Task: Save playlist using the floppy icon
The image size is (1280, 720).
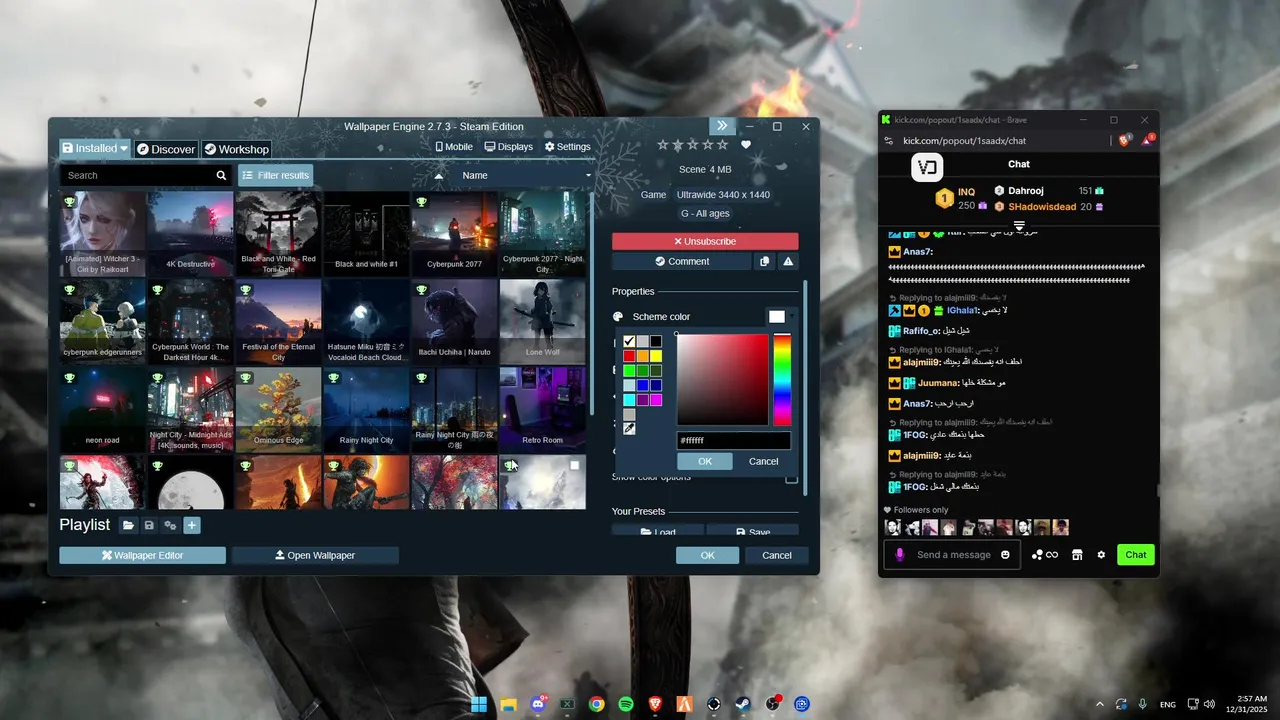Action: pyautogui.click(x=149, y=525)
